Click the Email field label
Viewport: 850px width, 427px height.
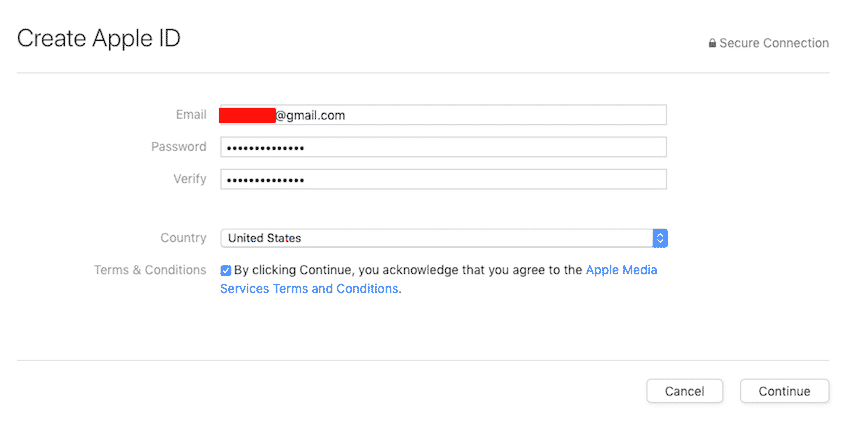[191, 115]
